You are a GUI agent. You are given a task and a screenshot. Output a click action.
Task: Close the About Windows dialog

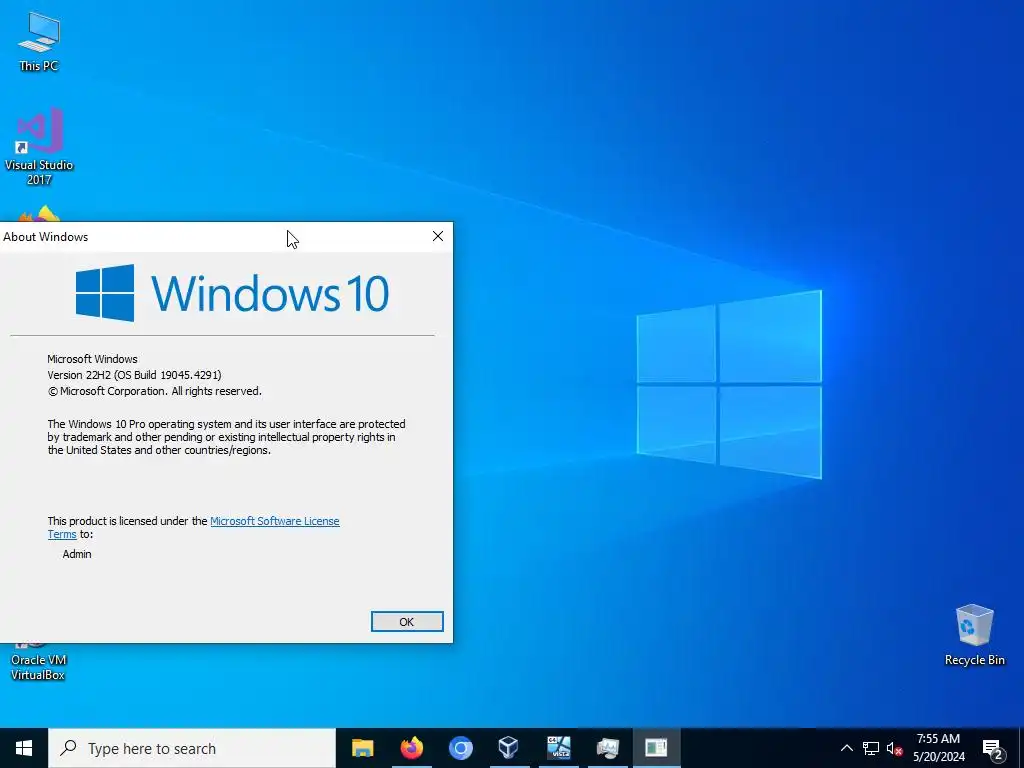coord(438,236)
